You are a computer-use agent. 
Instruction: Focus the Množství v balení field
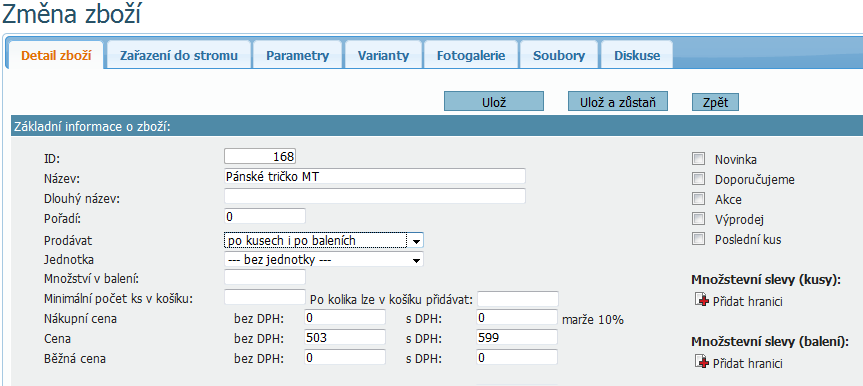(265, 277)
